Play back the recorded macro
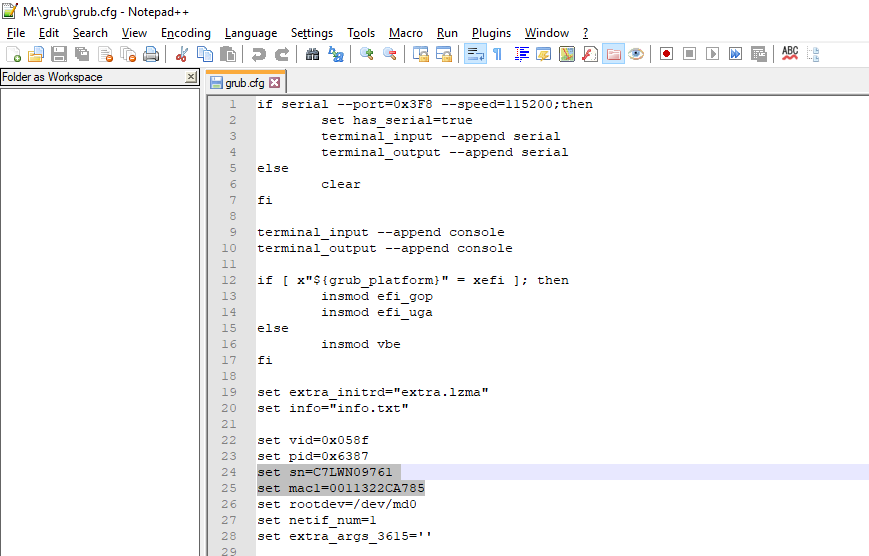Screen dimensions: 869x556 [x=712, y=54]
